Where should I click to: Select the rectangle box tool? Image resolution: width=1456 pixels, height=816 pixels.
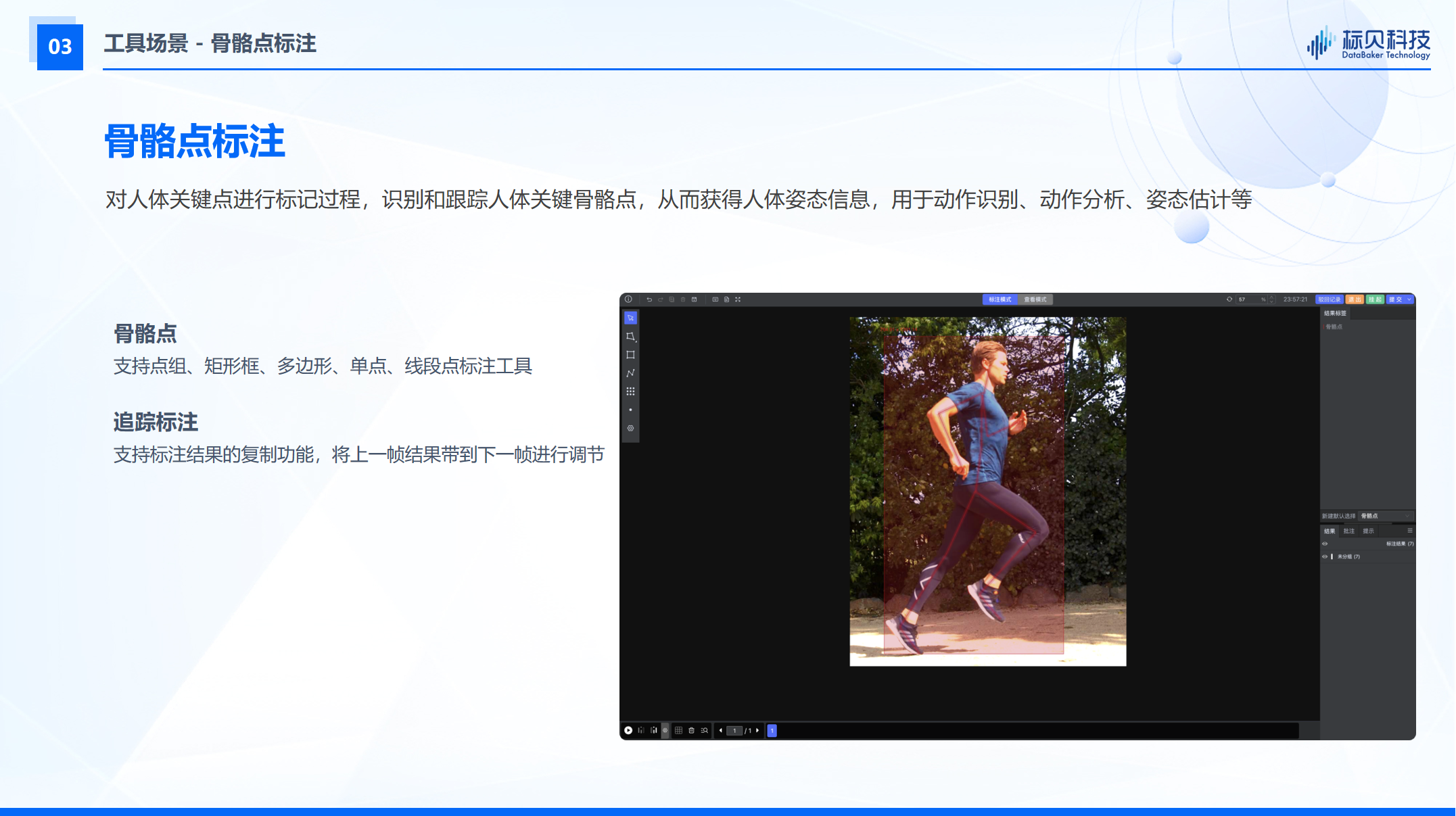(x=630, y=354)
